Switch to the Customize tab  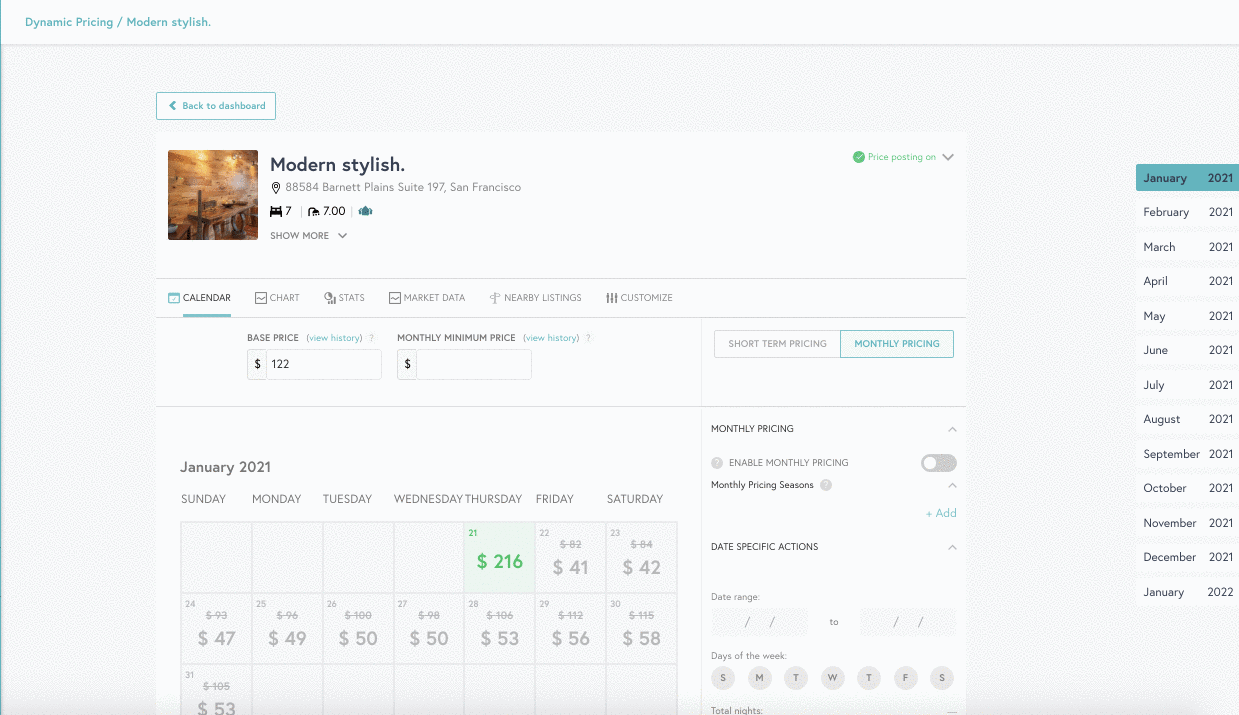[639, 298]
